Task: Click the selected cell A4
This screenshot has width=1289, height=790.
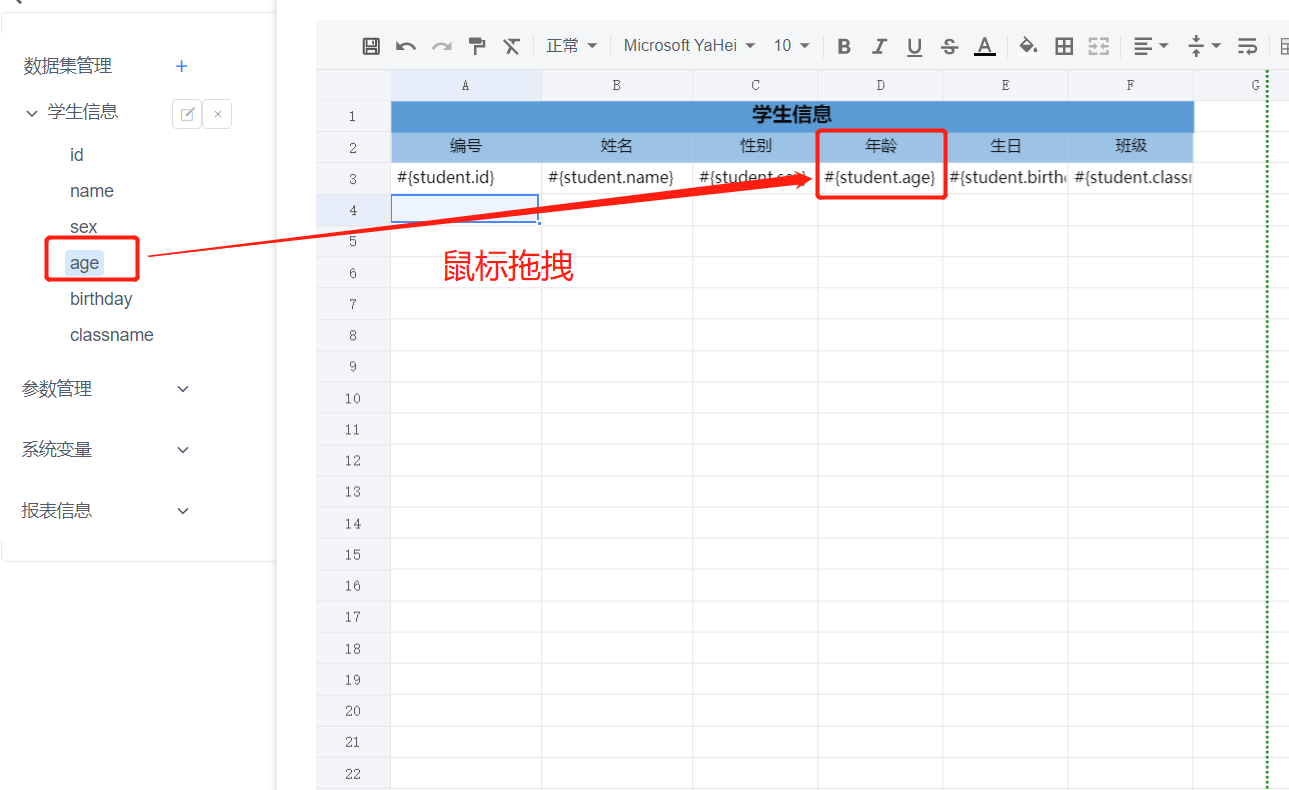Action: [465, 208]
